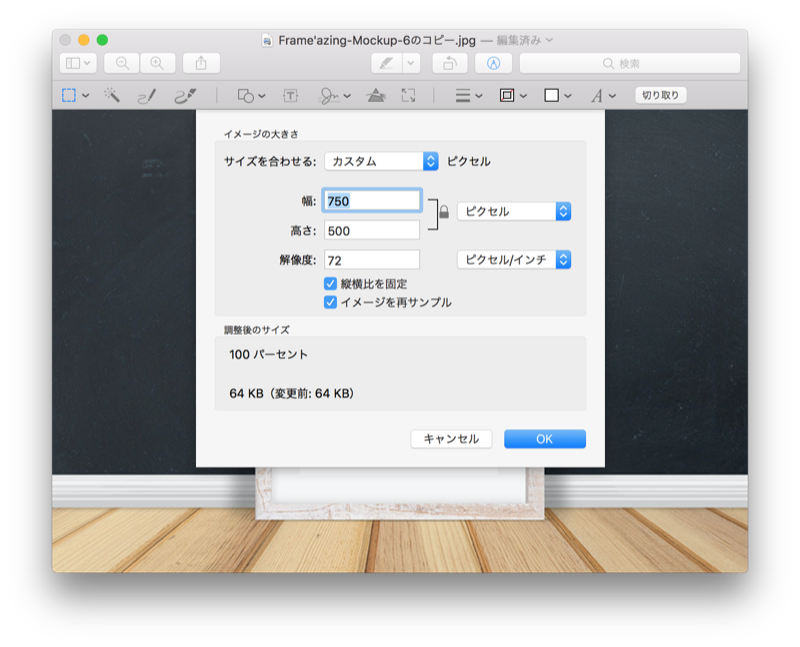Uncheck 縦横比を固定 checkbox
The width and height of the screenshot is (800, 647).
click(330, 284)
